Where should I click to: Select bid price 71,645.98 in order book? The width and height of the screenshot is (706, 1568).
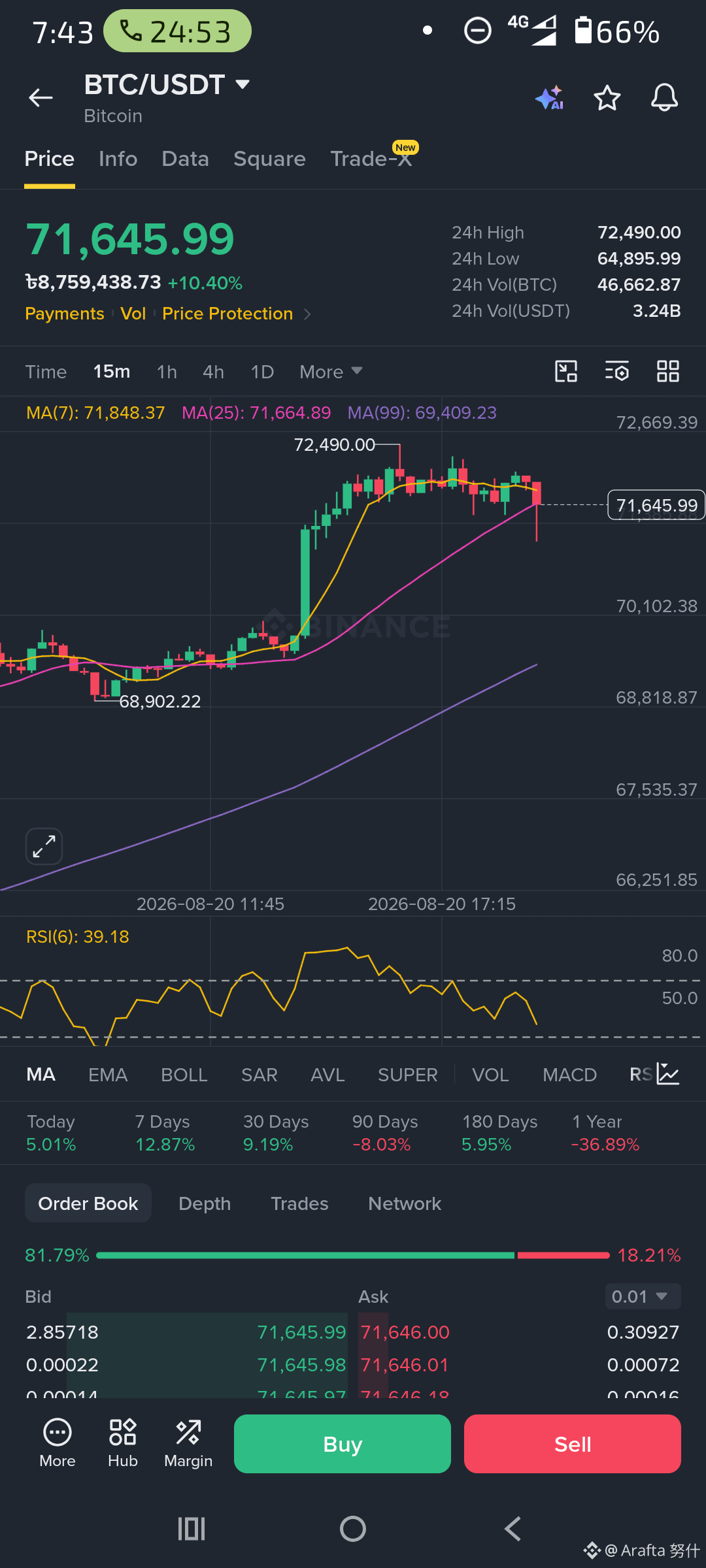[x=301, y=1365]
